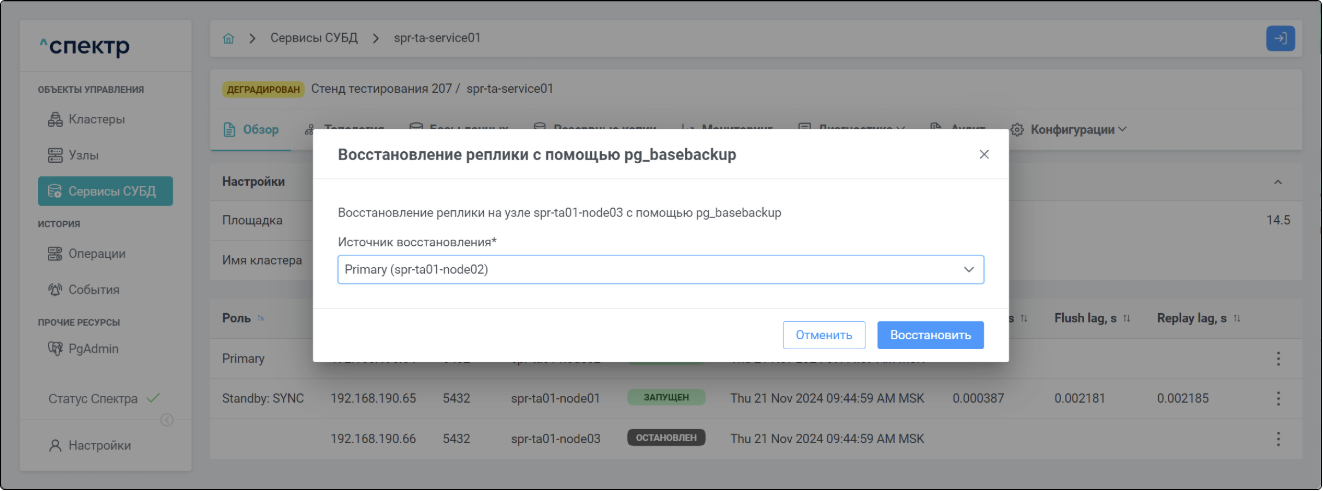Click the green checkmark status icon
The image size is (1323, 491).
coord(153,398)
